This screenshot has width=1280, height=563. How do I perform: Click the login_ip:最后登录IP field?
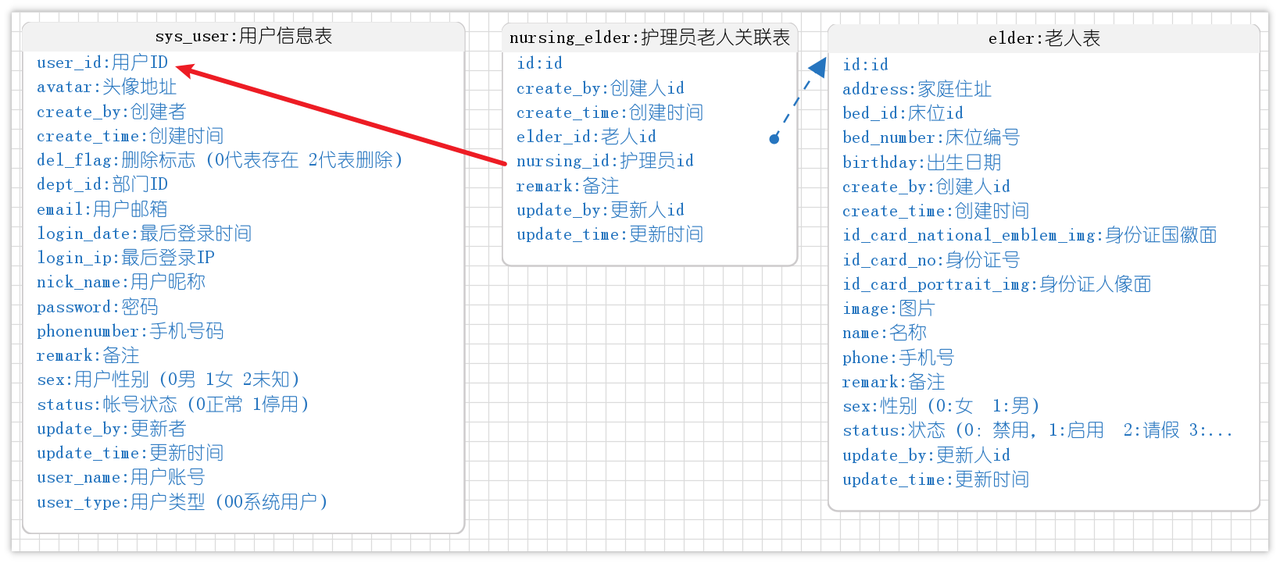pos(126,258)
